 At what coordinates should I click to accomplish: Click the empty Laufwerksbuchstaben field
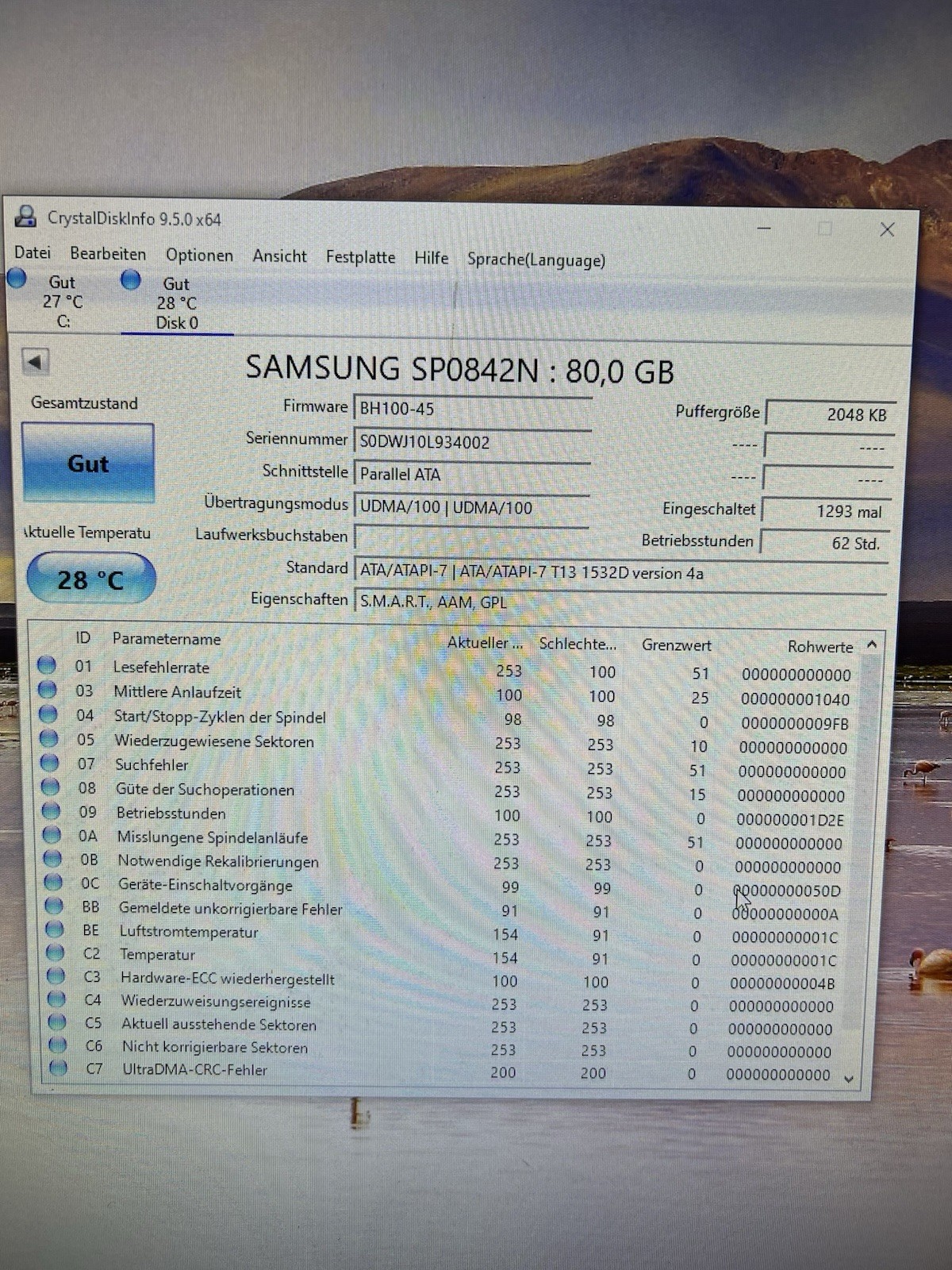pos(472,537)
